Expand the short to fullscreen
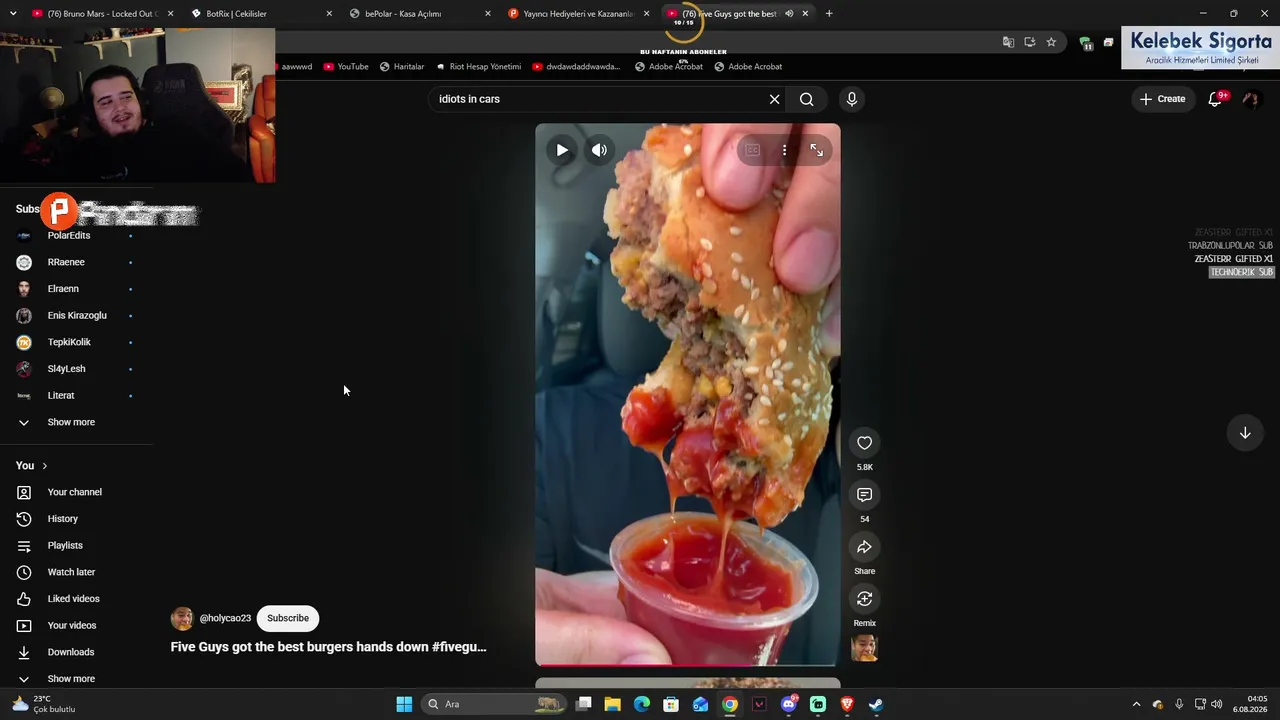The image size is (1280, 720). [817, 150]
